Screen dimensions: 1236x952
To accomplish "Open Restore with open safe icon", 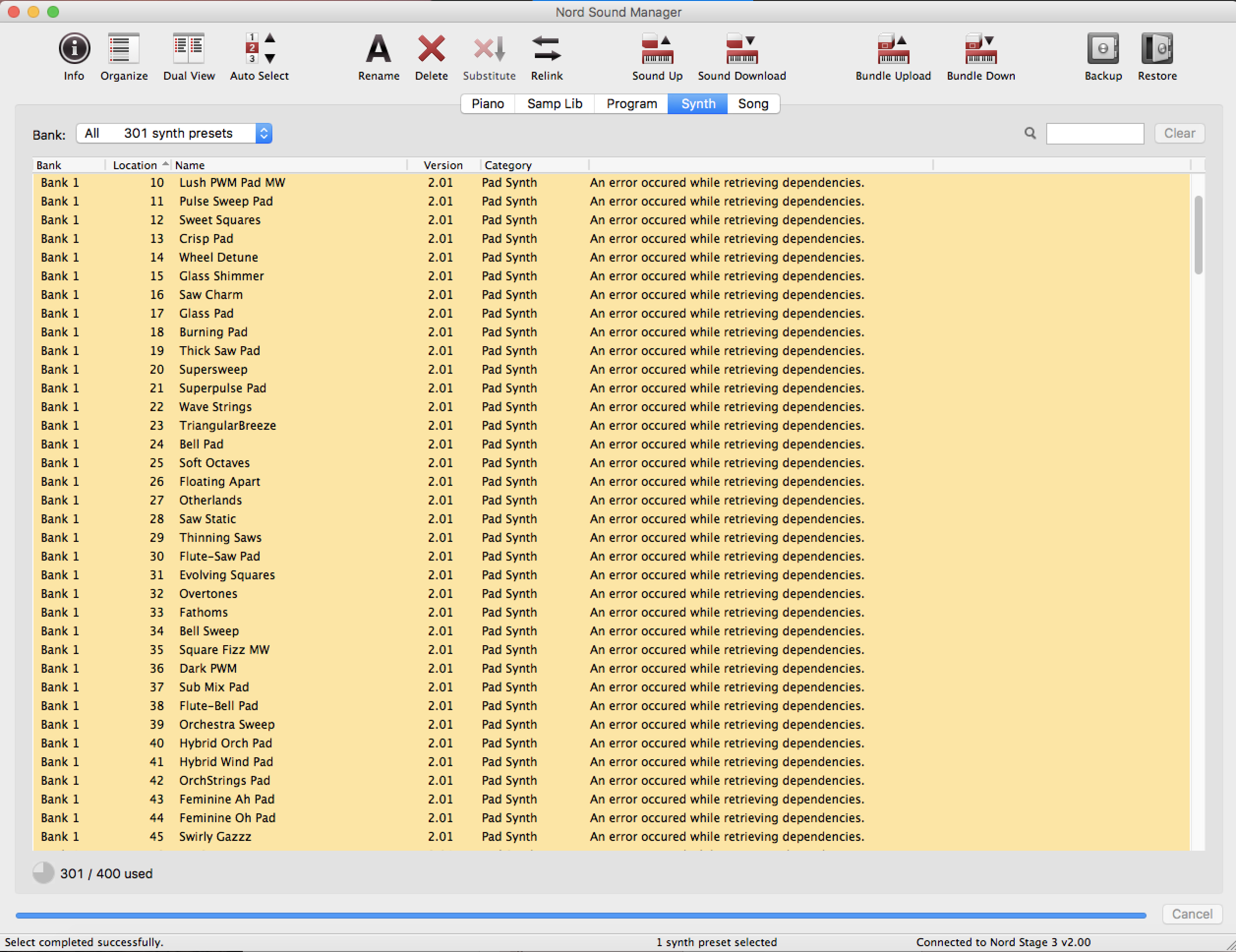I will pyautogui.click(x=1157, y=49).
